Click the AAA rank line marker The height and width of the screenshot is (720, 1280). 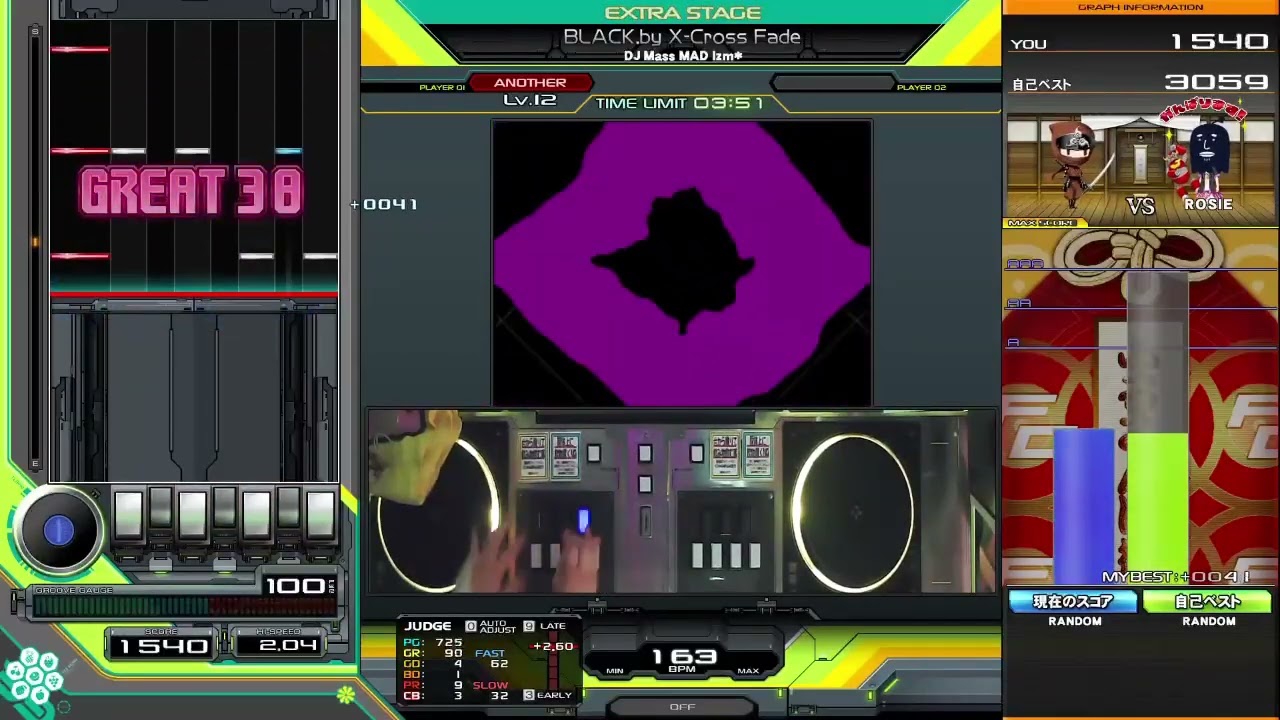[1025, 264]
